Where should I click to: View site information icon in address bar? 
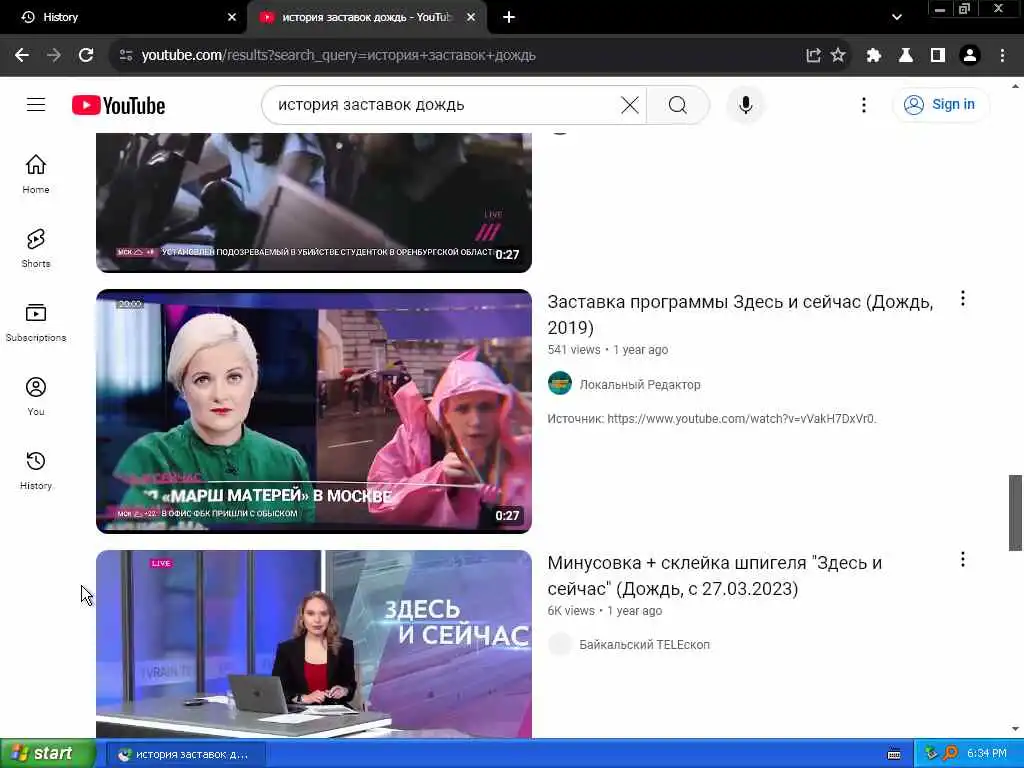(125, 56)
